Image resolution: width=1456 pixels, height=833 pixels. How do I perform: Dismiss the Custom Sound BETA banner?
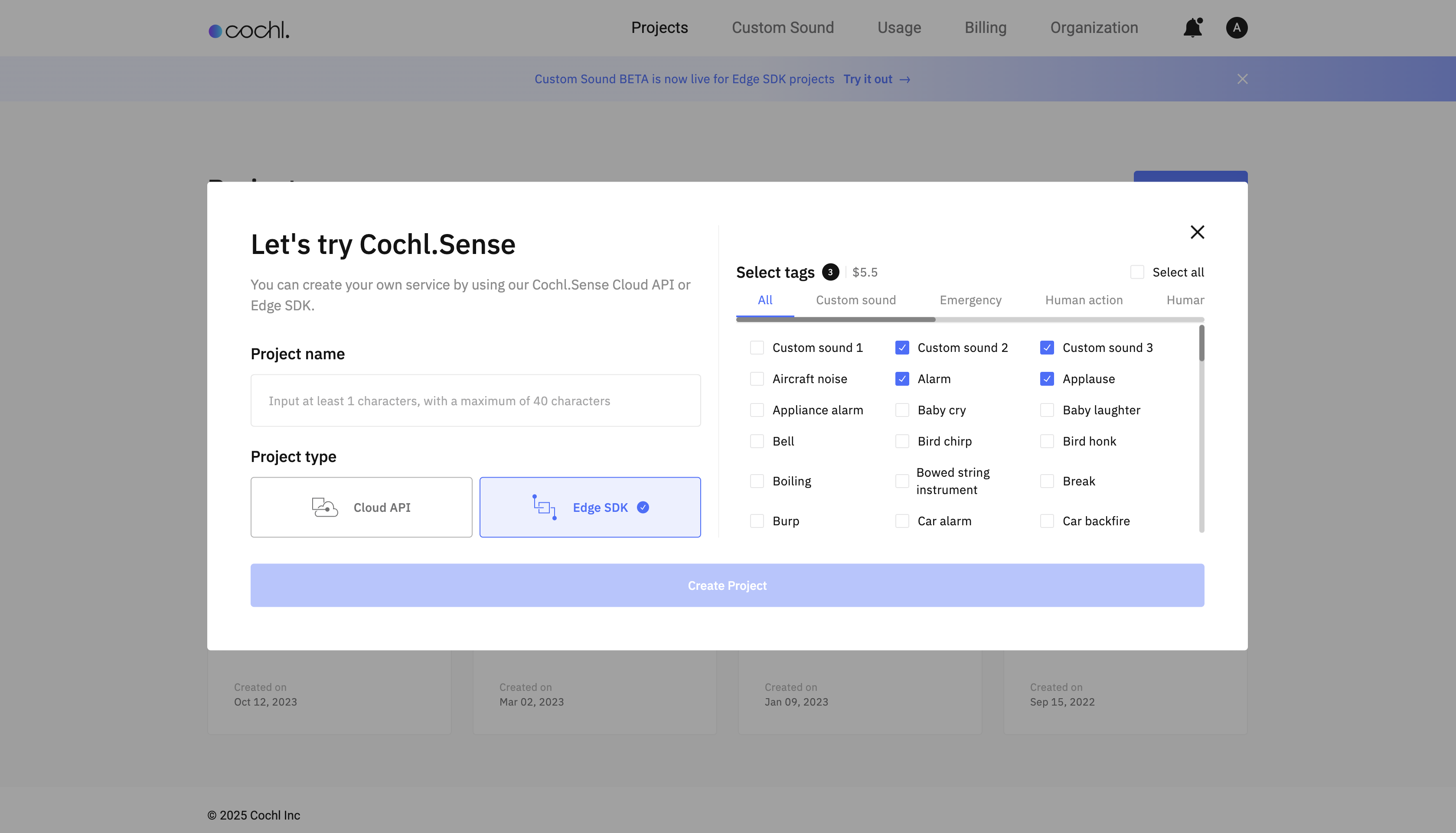tap(1242, 79)
